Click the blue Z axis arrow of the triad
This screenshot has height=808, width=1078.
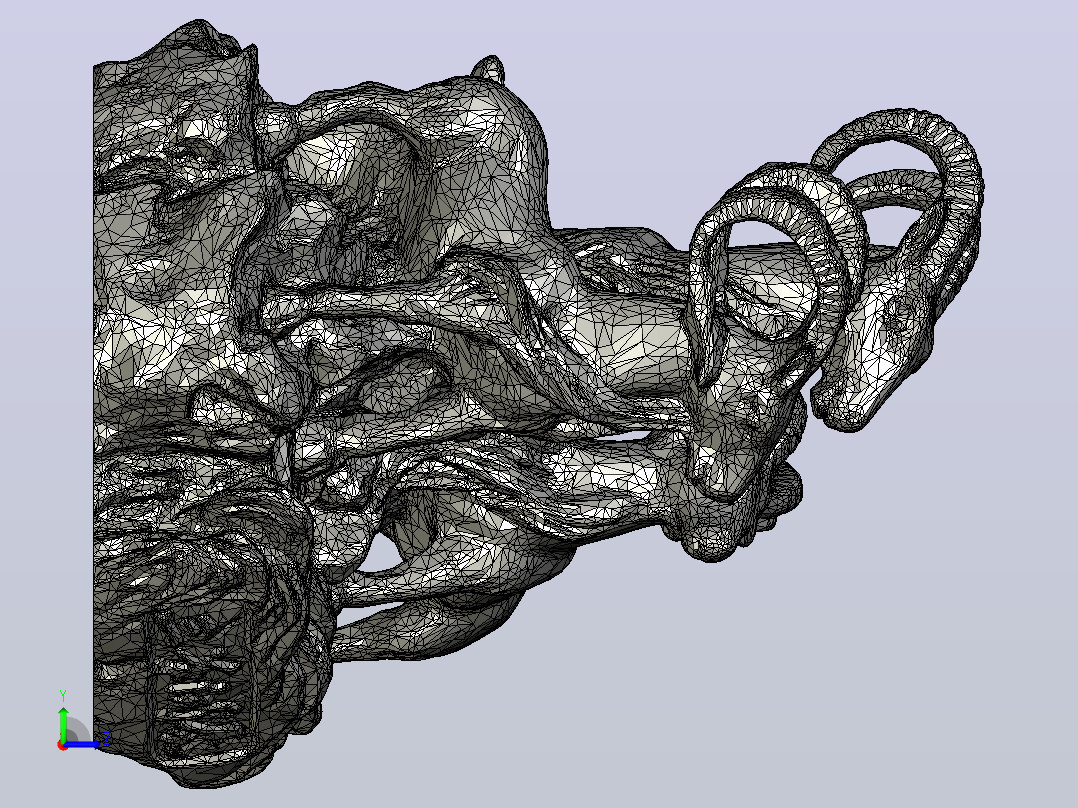pos(84,744)
